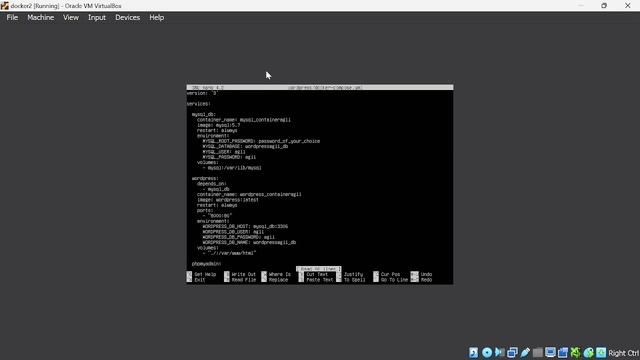The width and height of the screenshot is (640, 360).
Task: Click the nano "Write Out" shortcut label
Action: tap(244, 274)
